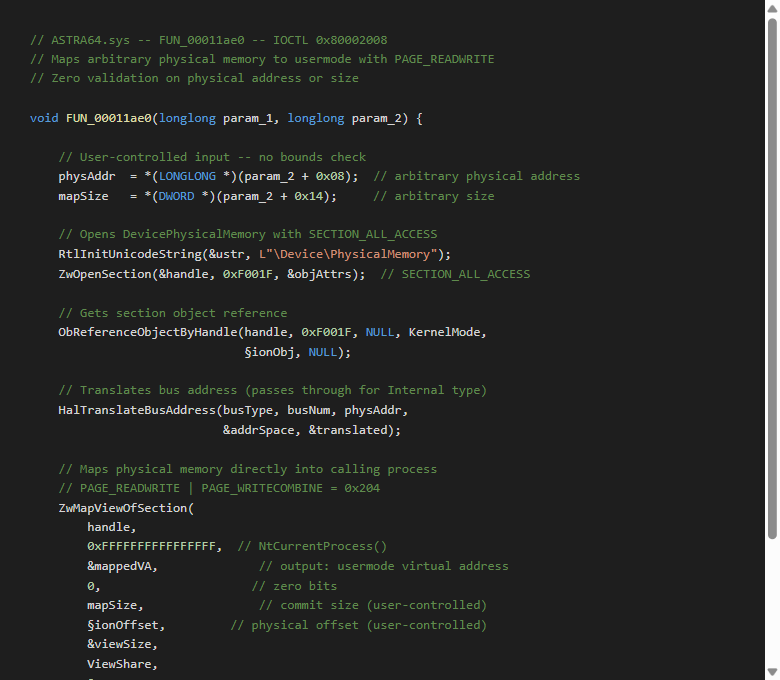Click the string literal \Device\PhysicalMemory

tap(348, 254)
